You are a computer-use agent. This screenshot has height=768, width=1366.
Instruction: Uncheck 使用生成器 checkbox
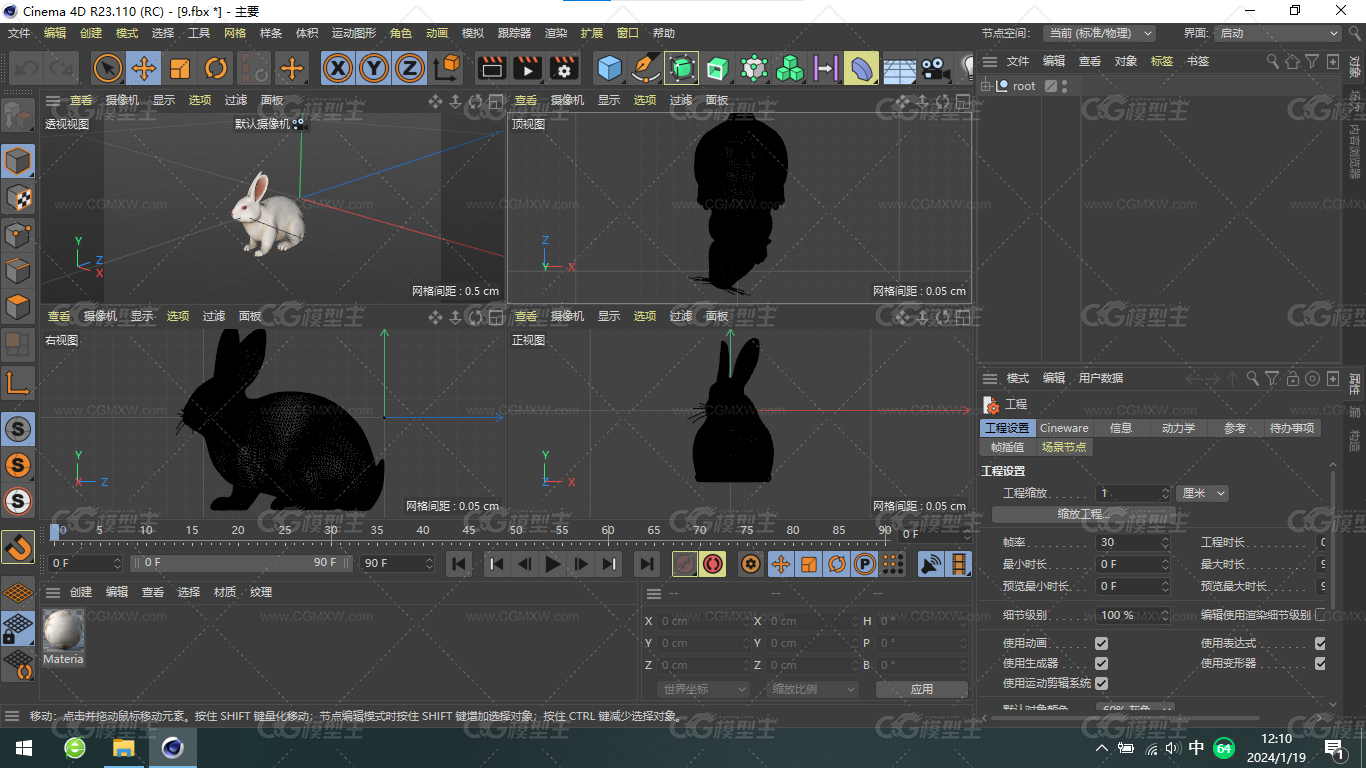click(1101, 663)
